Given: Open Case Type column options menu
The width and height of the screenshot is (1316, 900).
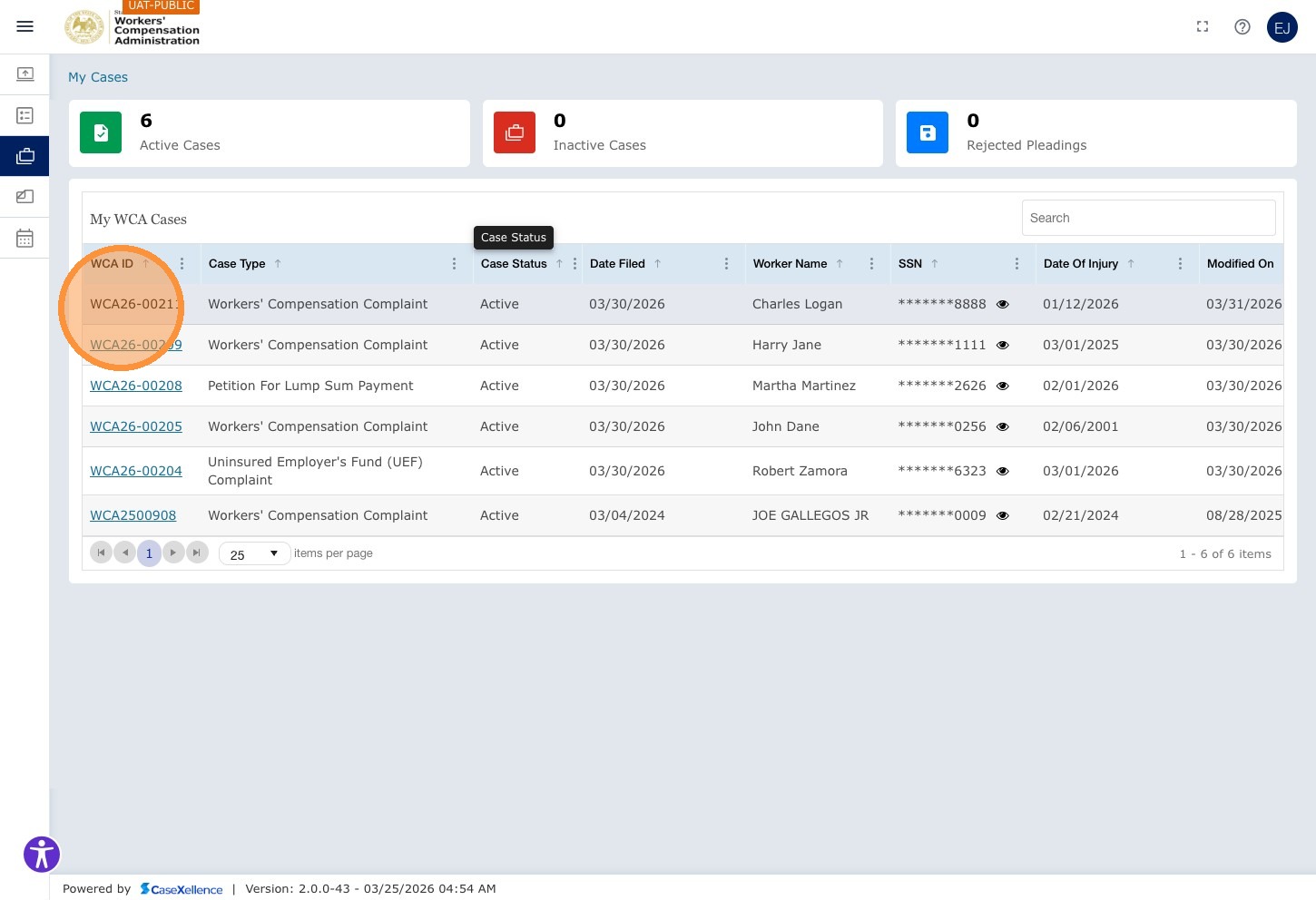Looking at the screenshot, I should click(x=454, y=264).
